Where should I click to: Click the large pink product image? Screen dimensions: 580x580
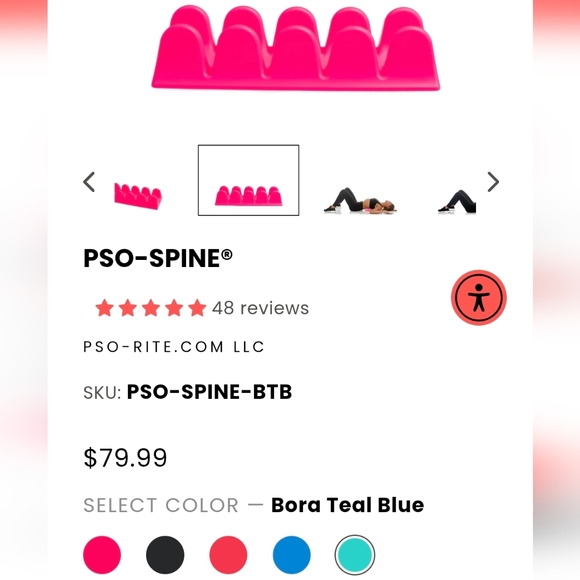(x=296, y=47)
